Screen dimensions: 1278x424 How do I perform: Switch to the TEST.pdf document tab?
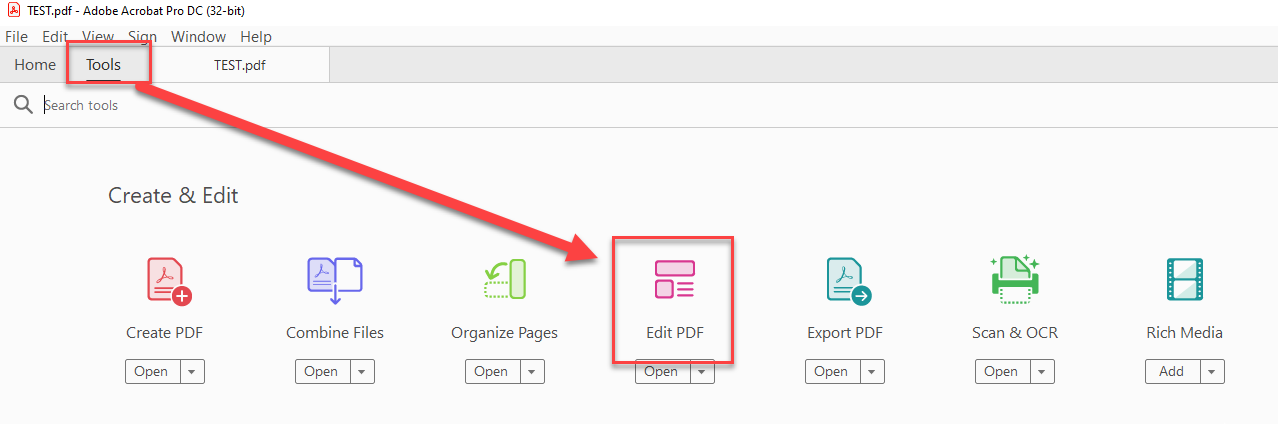tap(240, 65)
